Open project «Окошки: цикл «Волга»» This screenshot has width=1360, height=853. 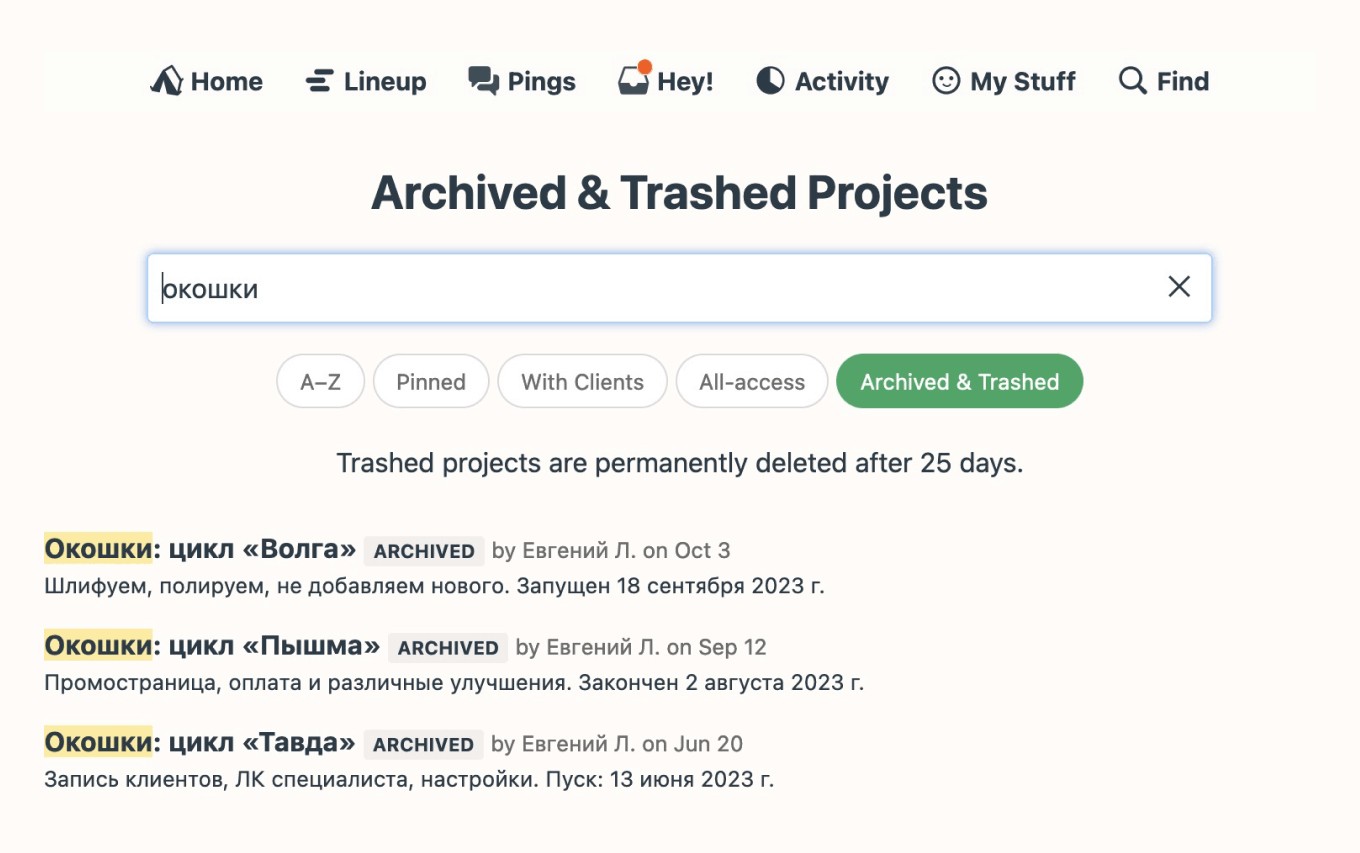pos(198,550)
